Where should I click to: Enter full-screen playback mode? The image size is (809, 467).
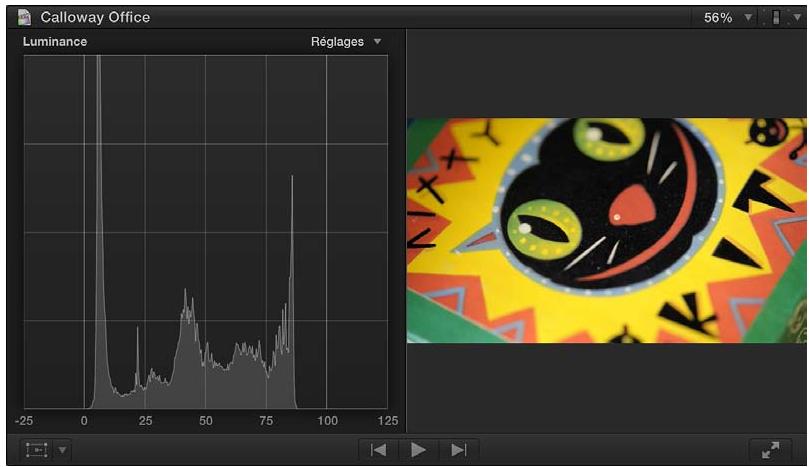click(x=770, y=450)
